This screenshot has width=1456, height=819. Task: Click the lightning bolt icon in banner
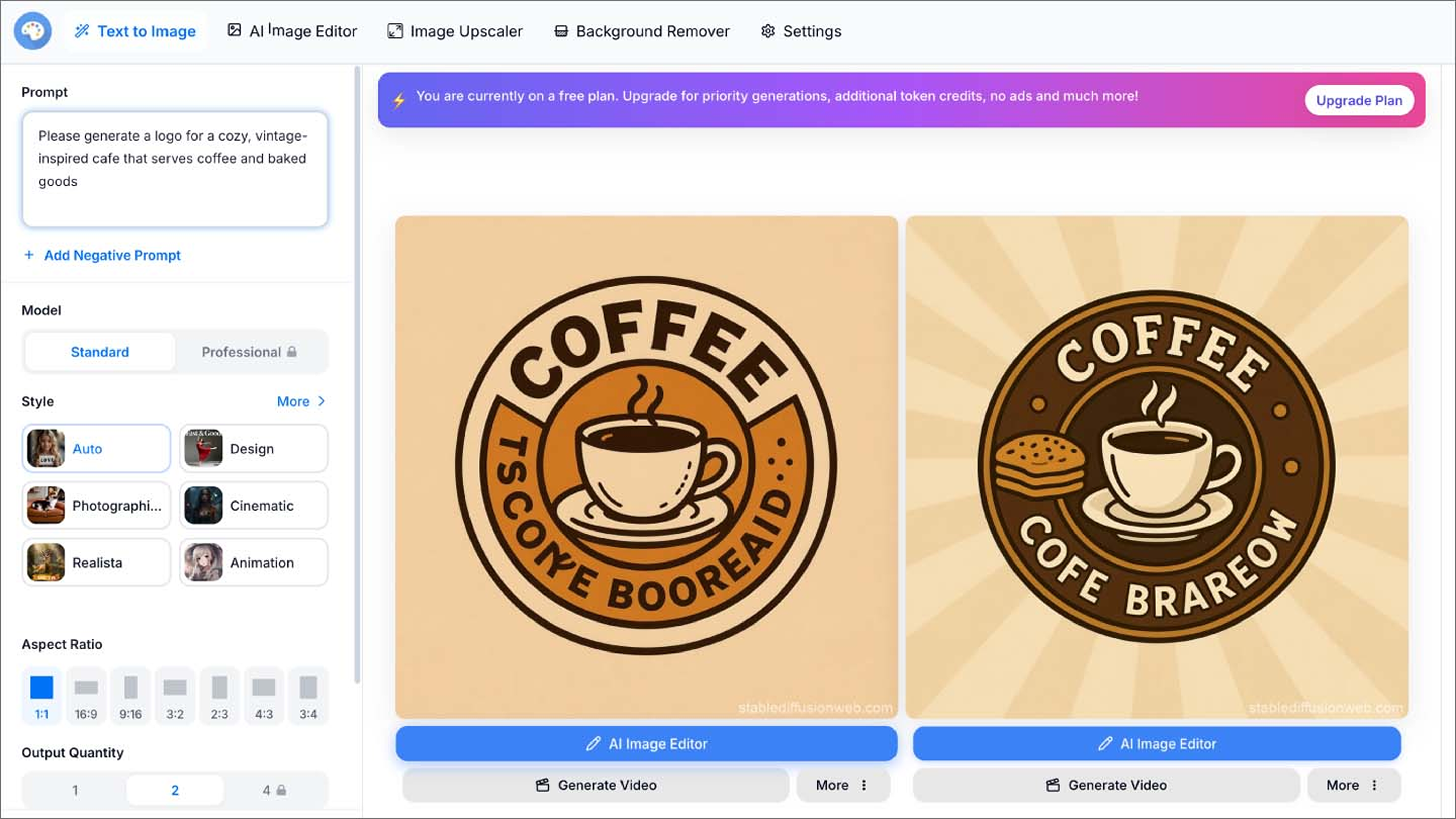tap(399, 101)
